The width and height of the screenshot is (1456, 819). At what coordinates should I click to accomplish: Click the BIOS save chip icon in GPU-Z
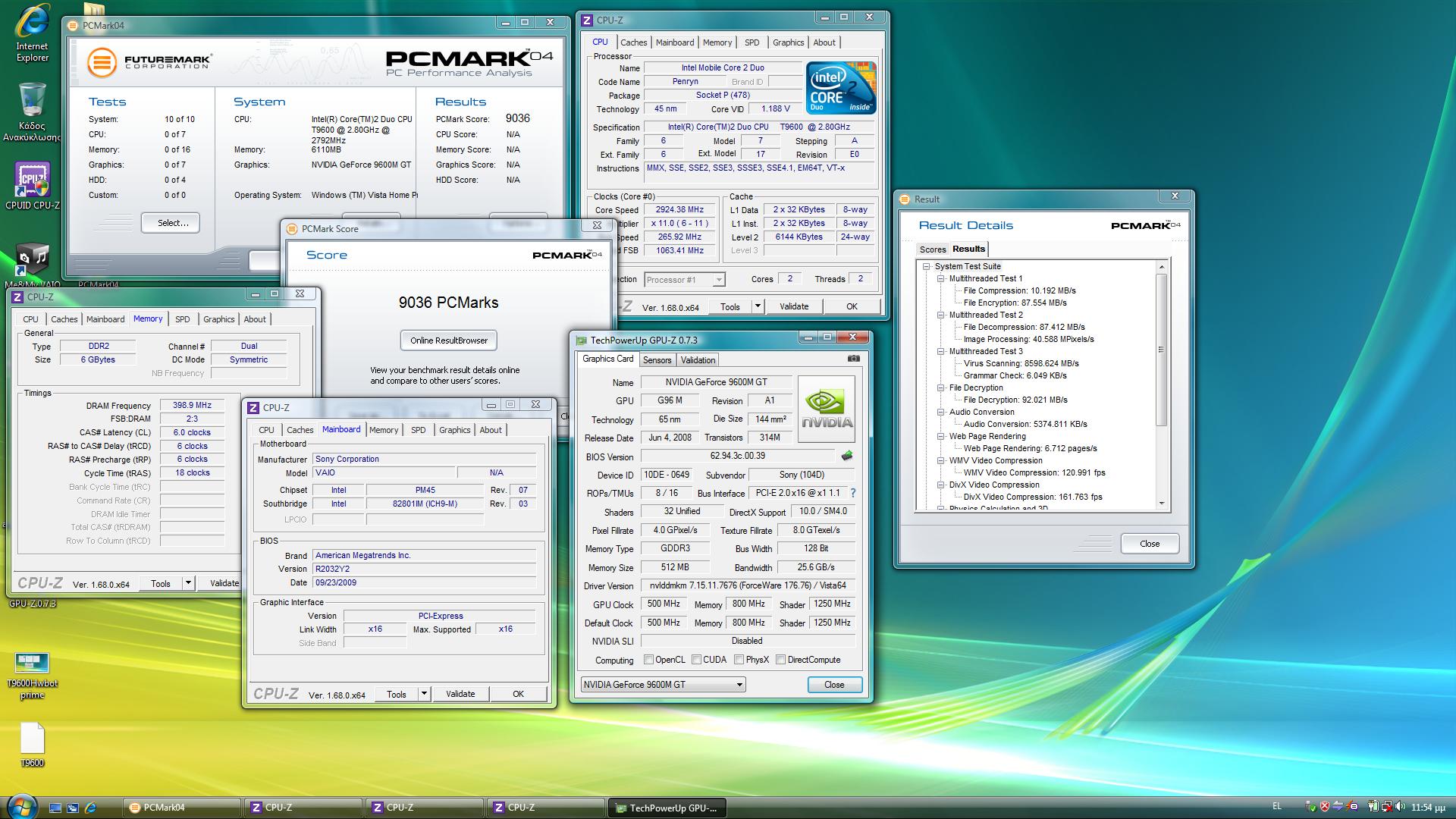click(x=847, y=456)
